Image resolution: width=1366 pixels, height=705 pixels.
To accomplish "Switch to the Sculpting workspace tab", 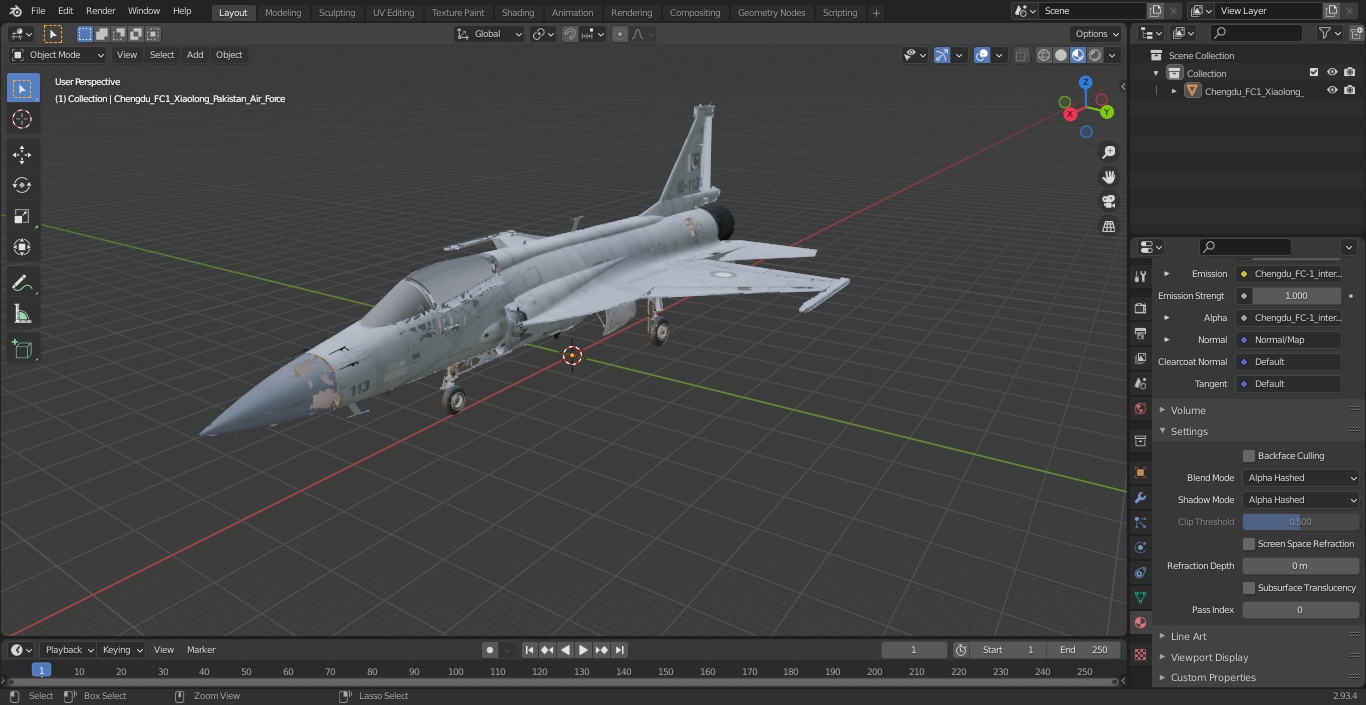I will click(x=337, y=12).
